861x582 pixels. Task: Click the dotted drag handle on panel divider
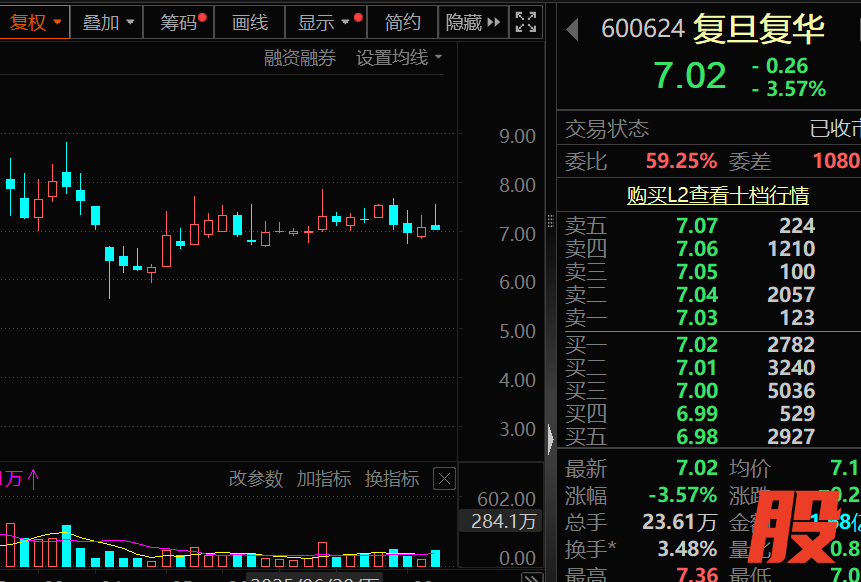pyautogui.click(x=549, y=221)
